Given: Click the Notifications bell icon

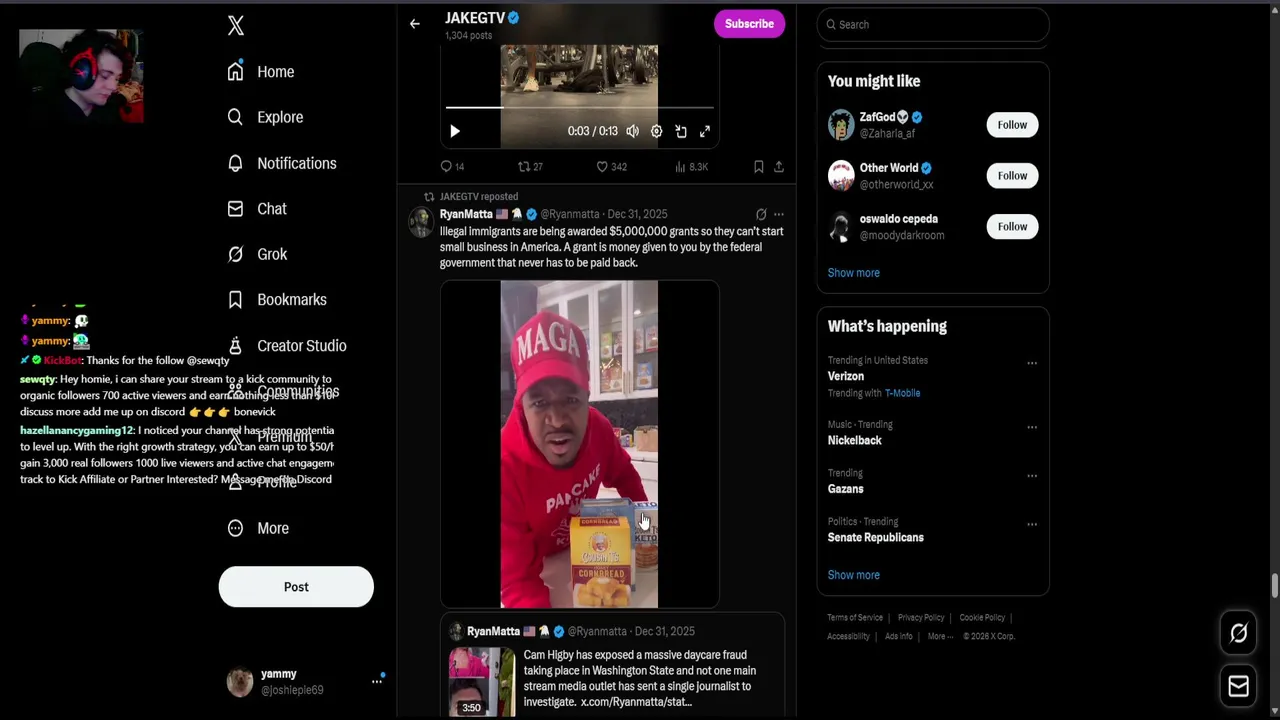Looking at the screenshot, I should tap(235, 163).
